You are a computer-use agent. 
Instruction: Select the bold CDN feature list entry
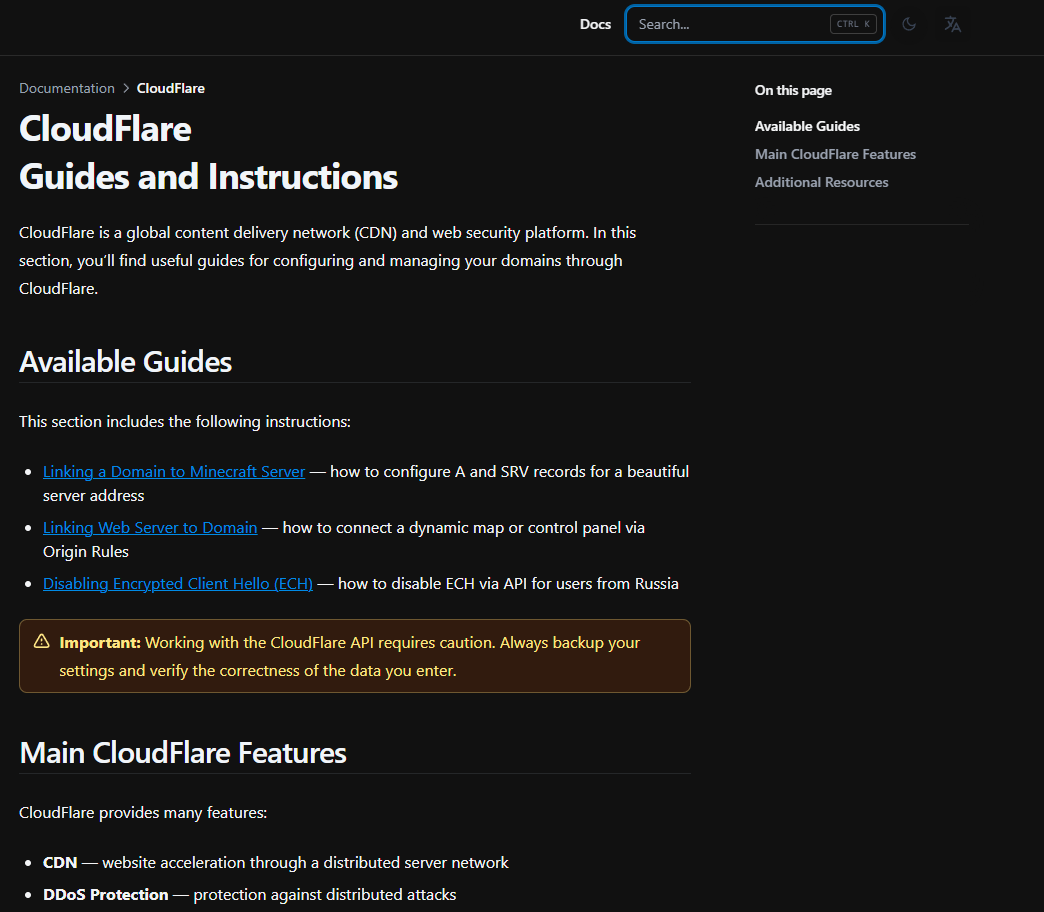pyautogui.click(x=60, y=862)
